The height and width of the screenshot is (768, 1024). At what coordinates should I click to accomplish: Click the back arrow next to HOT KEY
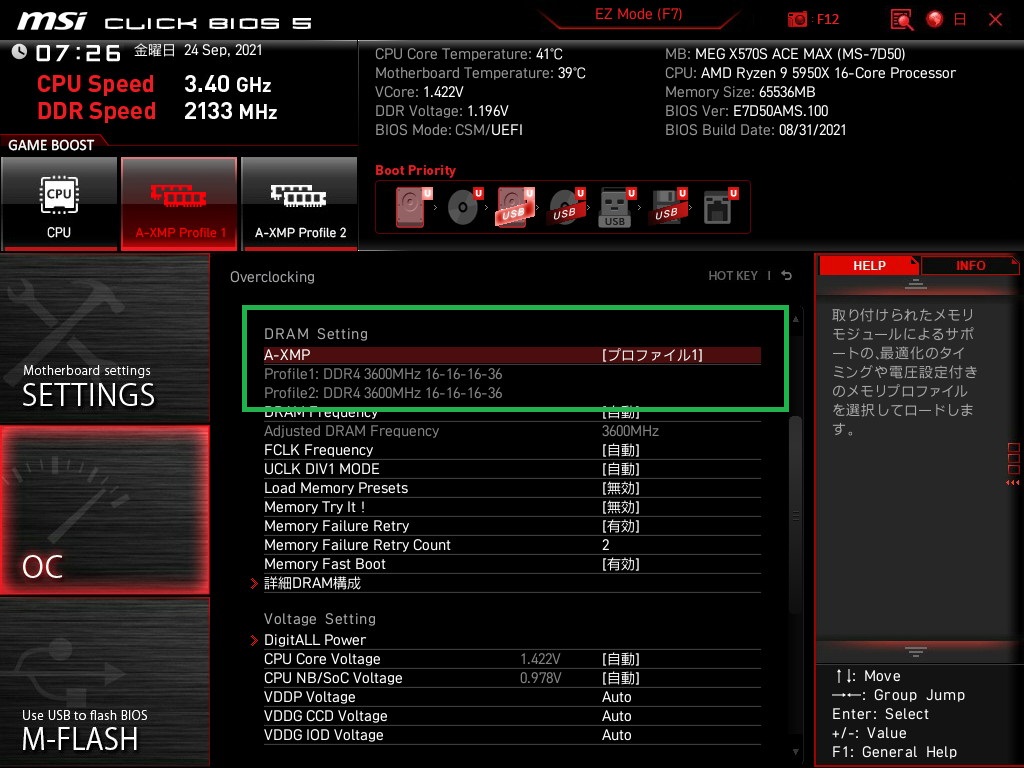click(786, 276)
